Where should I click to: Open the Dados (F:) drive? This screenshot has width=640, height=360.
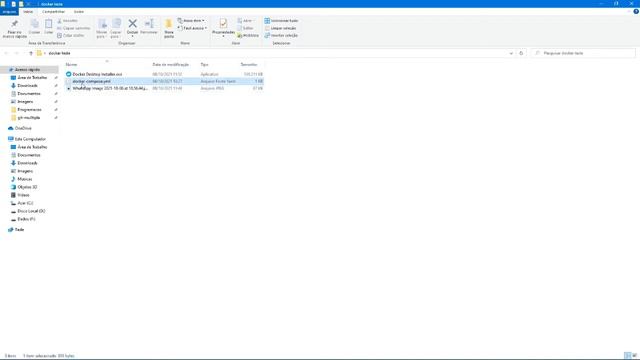point(26,219)
